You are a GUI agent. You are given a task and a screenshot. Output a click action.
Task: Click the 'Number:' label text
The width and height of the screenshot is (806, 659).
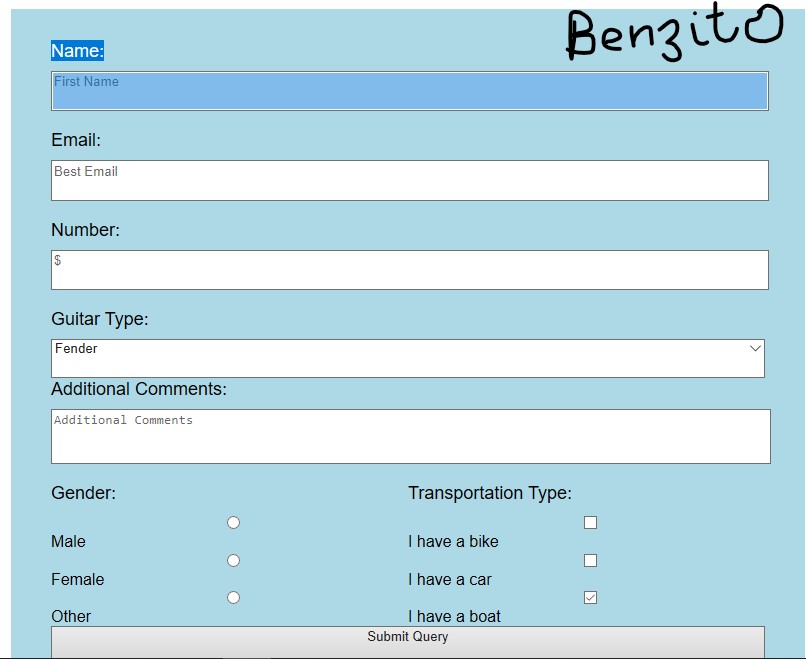pos(85,230)
